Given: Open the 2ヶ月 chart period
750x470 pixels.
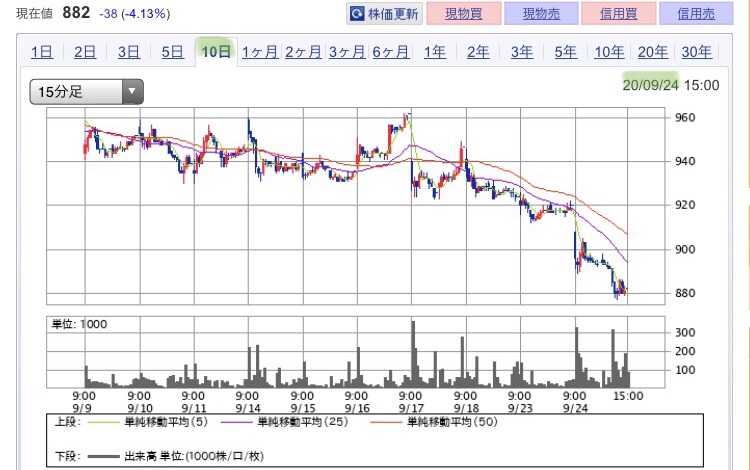Looking at the screenshot, I should (303, 52).
